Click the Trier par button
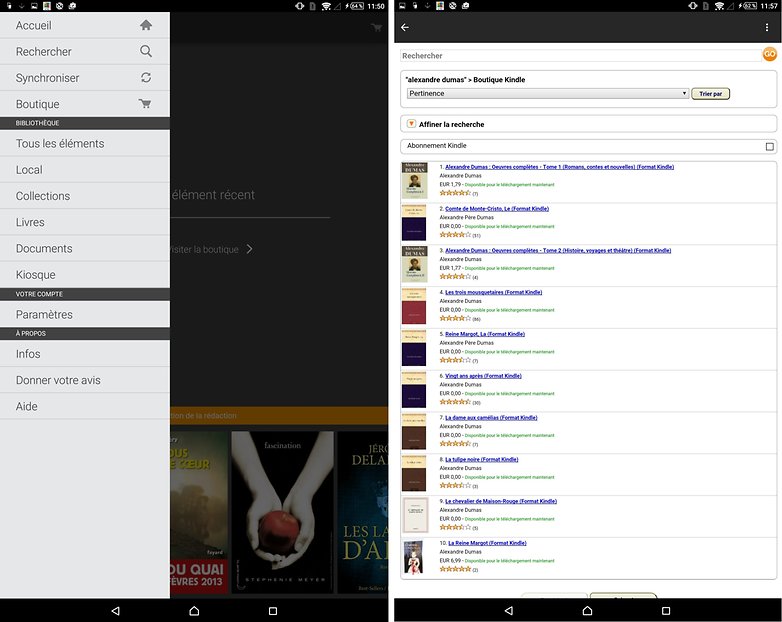Viewport: 782px width, 622px height. (x=710, y=94)
